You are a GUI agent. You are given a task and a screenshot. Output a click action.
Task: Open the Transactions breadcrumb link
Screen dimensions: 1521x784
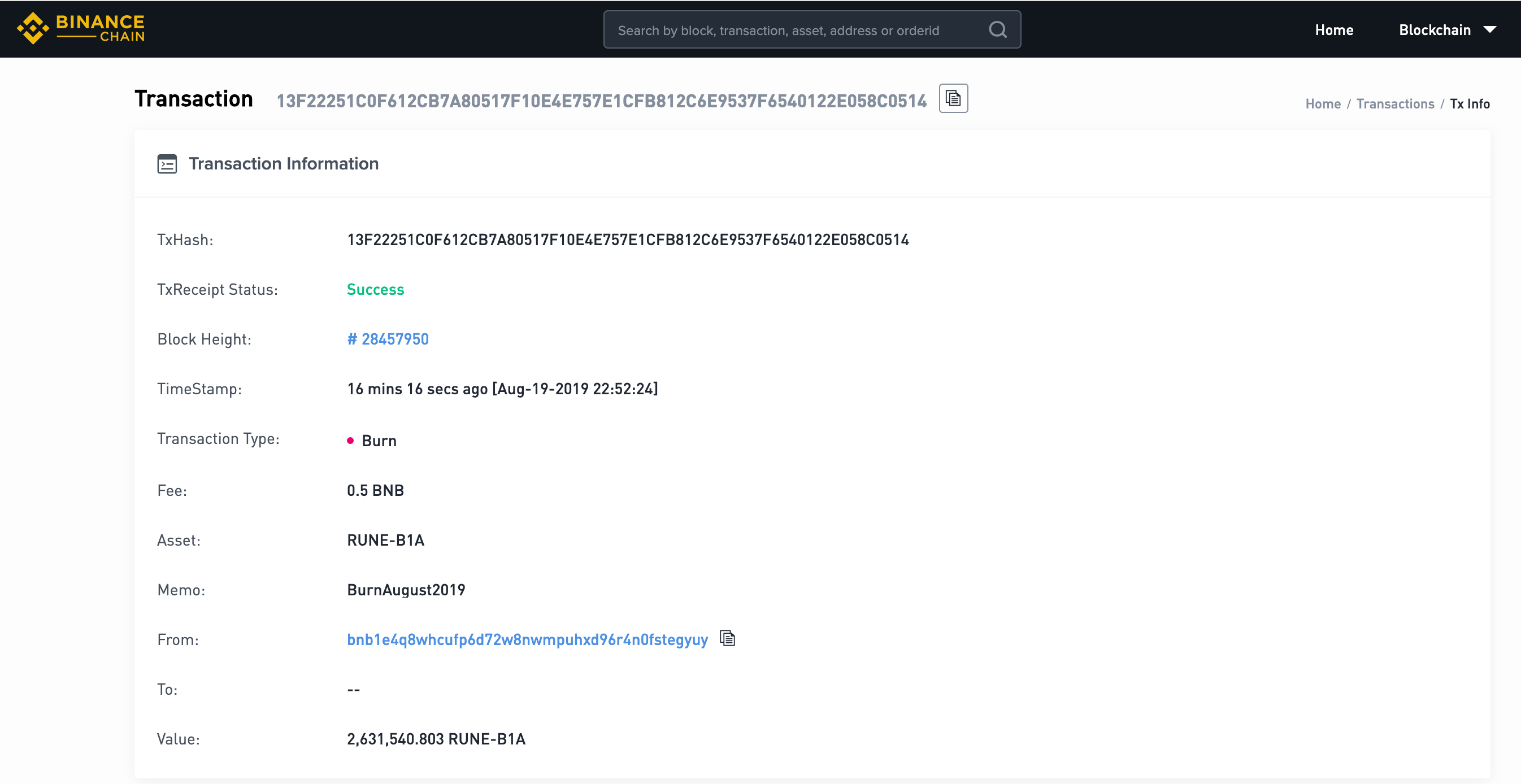tap(1394, 104)
